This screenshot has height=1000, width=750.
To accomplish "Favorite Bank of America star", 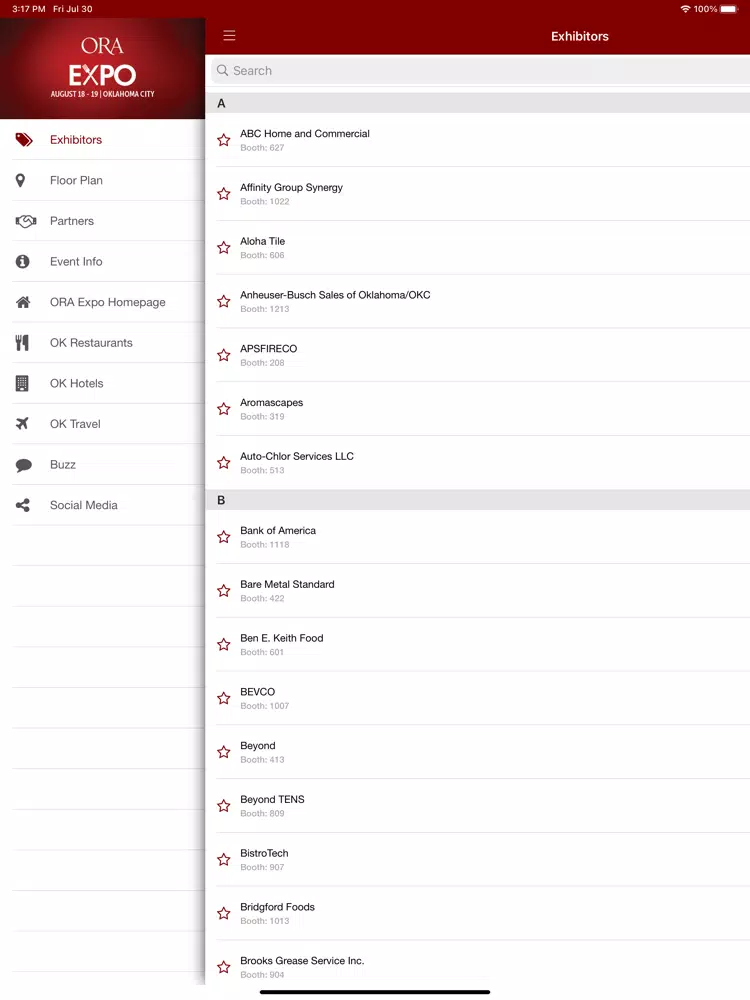I will pos(223,537).
